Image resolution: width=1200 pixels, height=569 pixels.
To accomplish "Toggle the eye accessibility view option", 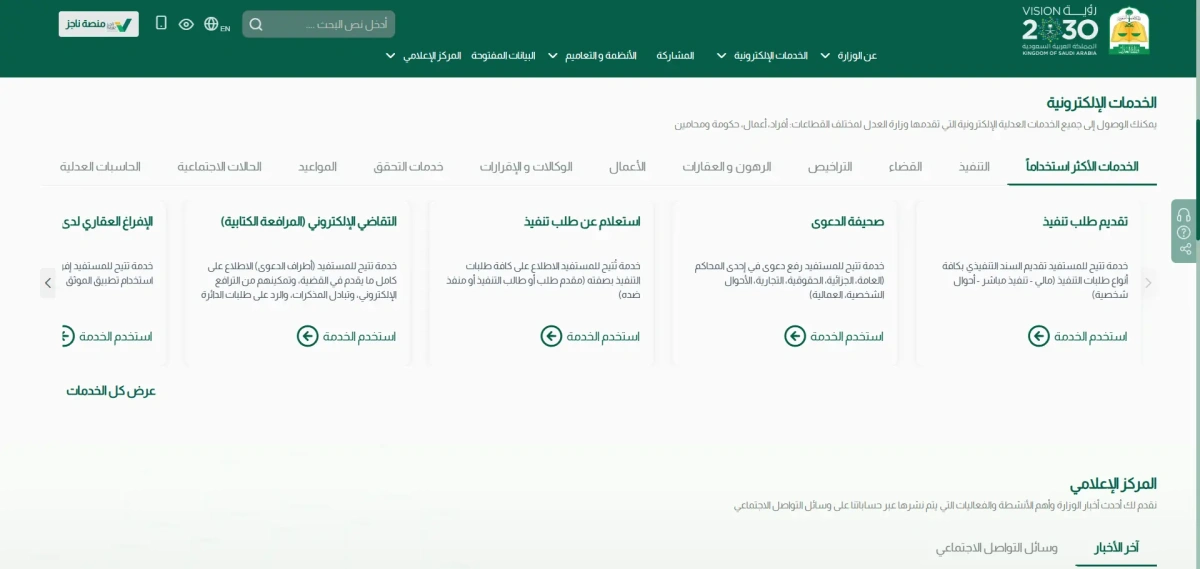I will click(186, 24).
